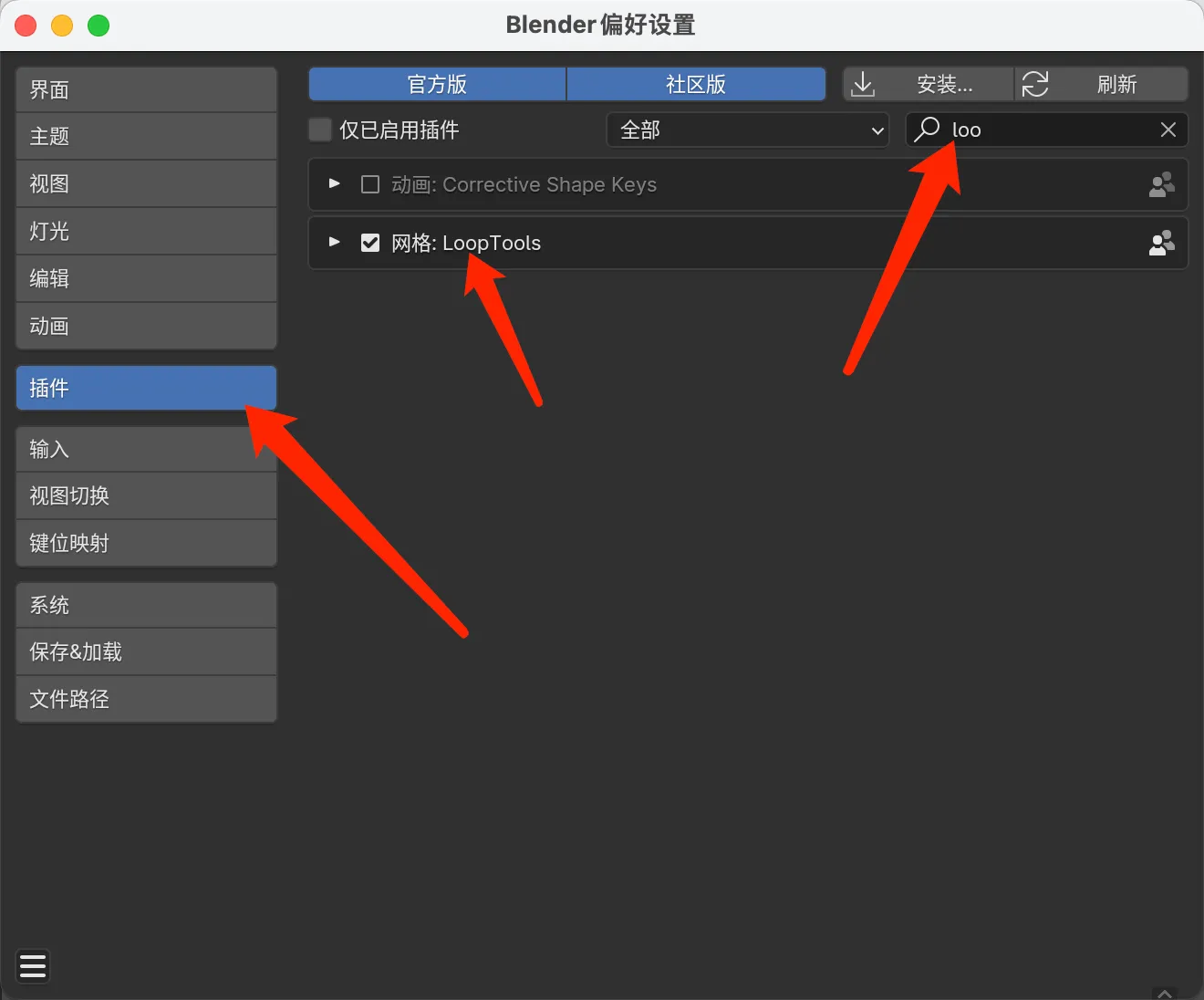Expand the Corrective Shape Keys addon details
This screenshot has width=1204, height=1000.
pos(335,184)
